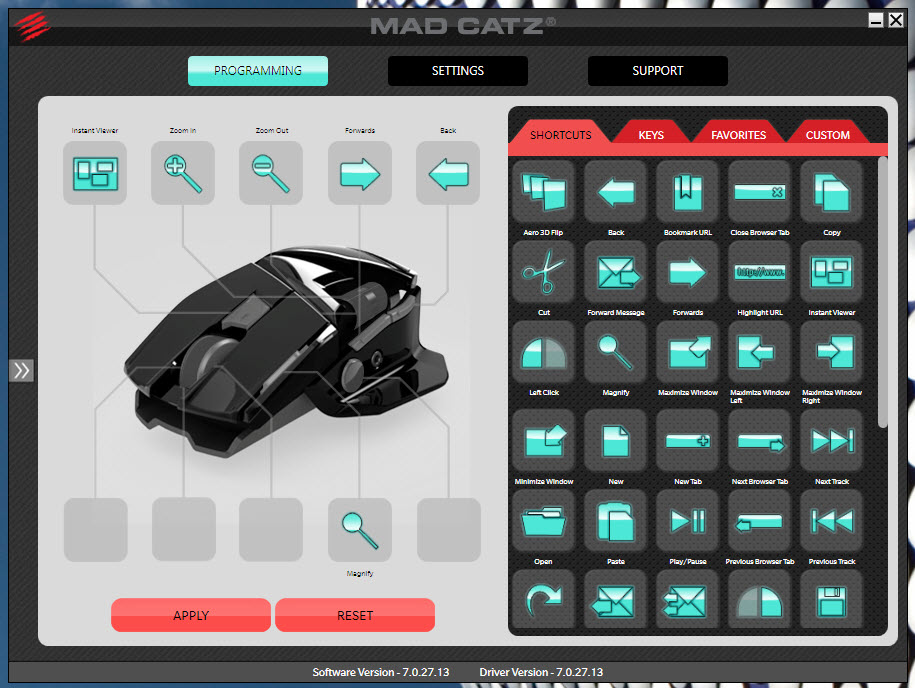Choose the Forward Message shortcut icon

(616, 272)
